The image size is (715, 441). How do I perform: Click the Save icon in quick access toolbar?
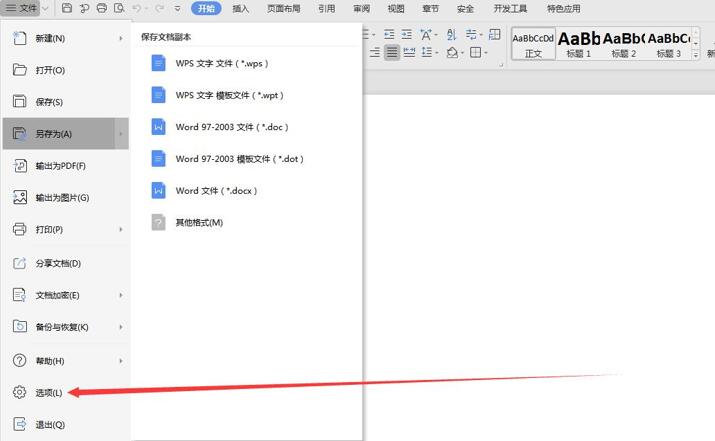pos(67,8)
